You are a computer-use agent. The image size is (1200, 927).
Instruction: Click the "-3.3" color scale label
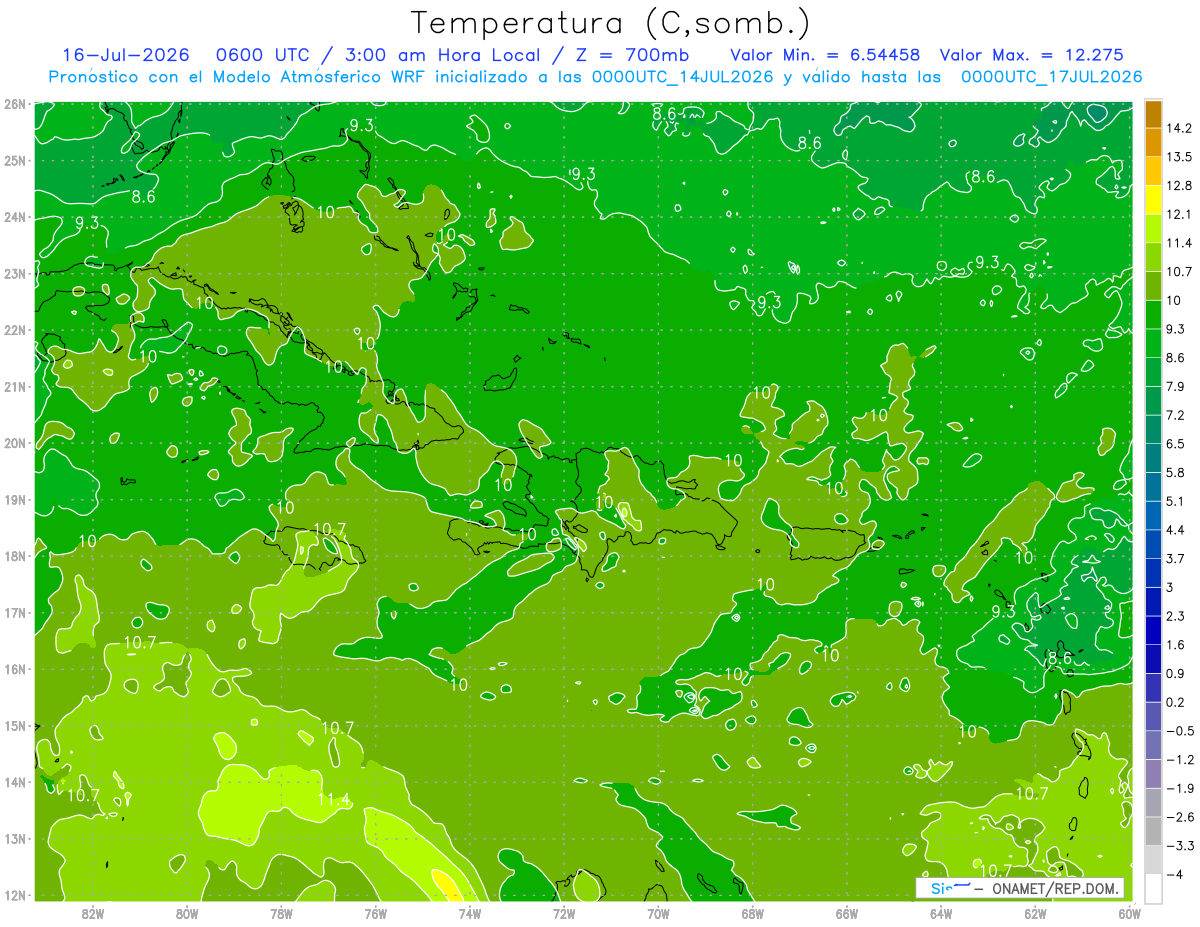tap(1179, 845)
